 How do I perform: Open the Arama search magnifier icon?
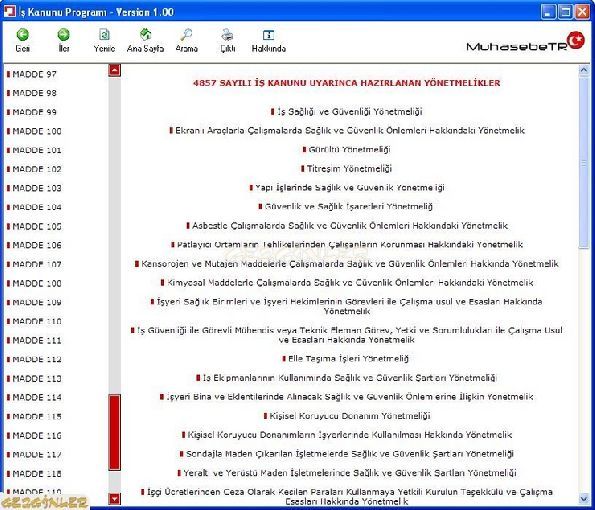(186, 35)
